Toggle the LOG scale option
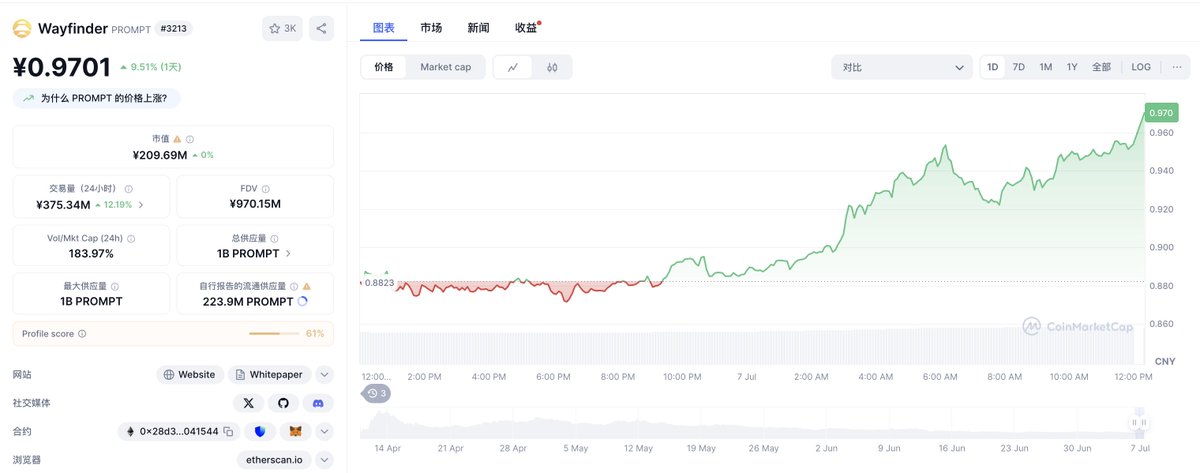 1141,67
